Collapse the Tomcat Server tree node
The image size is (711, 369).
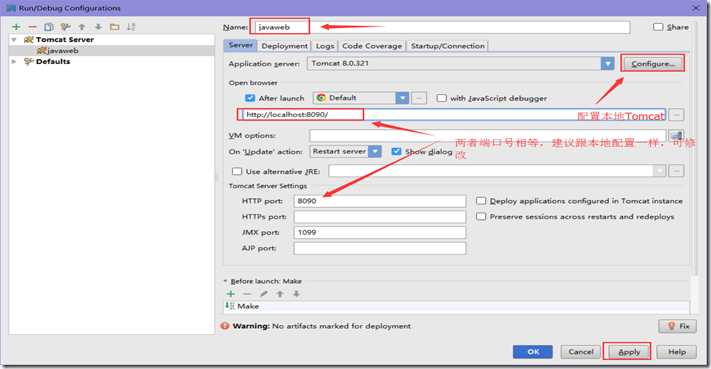(14, 40)
